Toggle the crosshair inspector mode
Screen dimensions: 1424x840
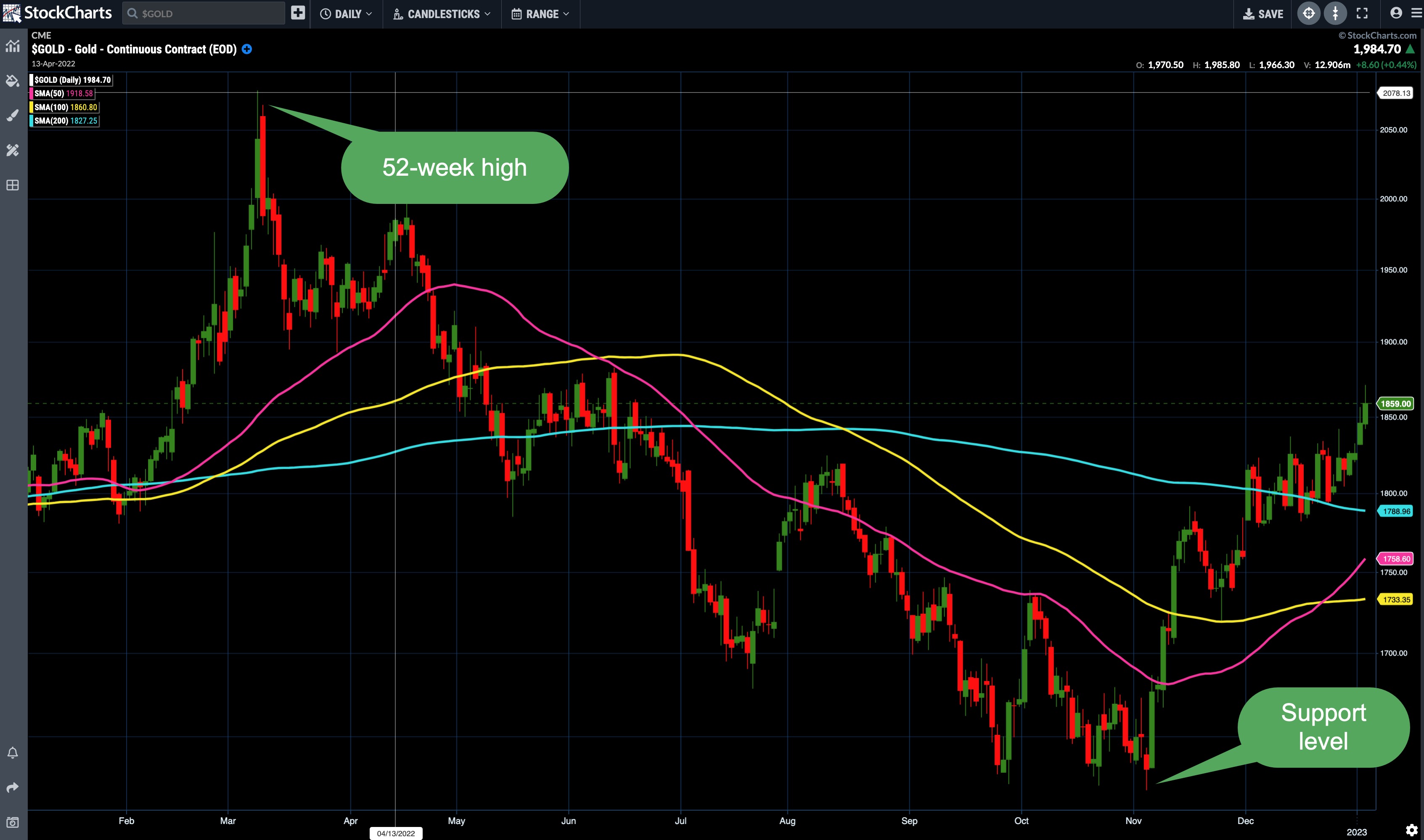pyautogui.click(x=1308, y=13)
